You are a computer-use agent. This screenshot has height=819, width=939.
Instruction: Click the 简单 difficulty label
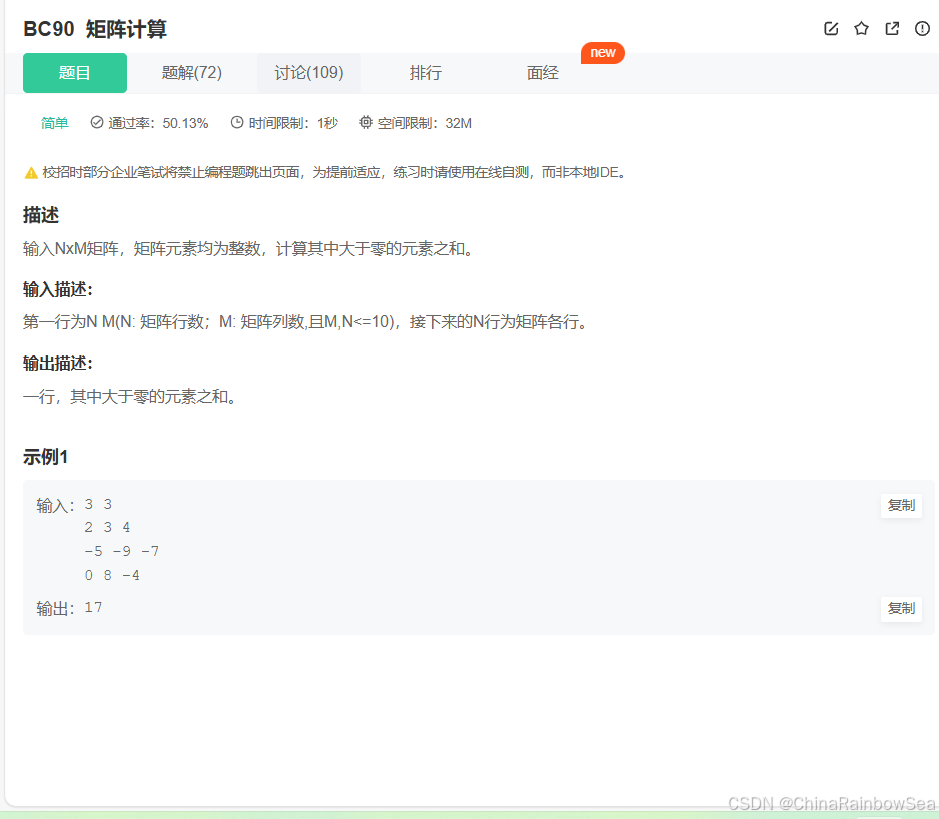(x=54, y=122)
